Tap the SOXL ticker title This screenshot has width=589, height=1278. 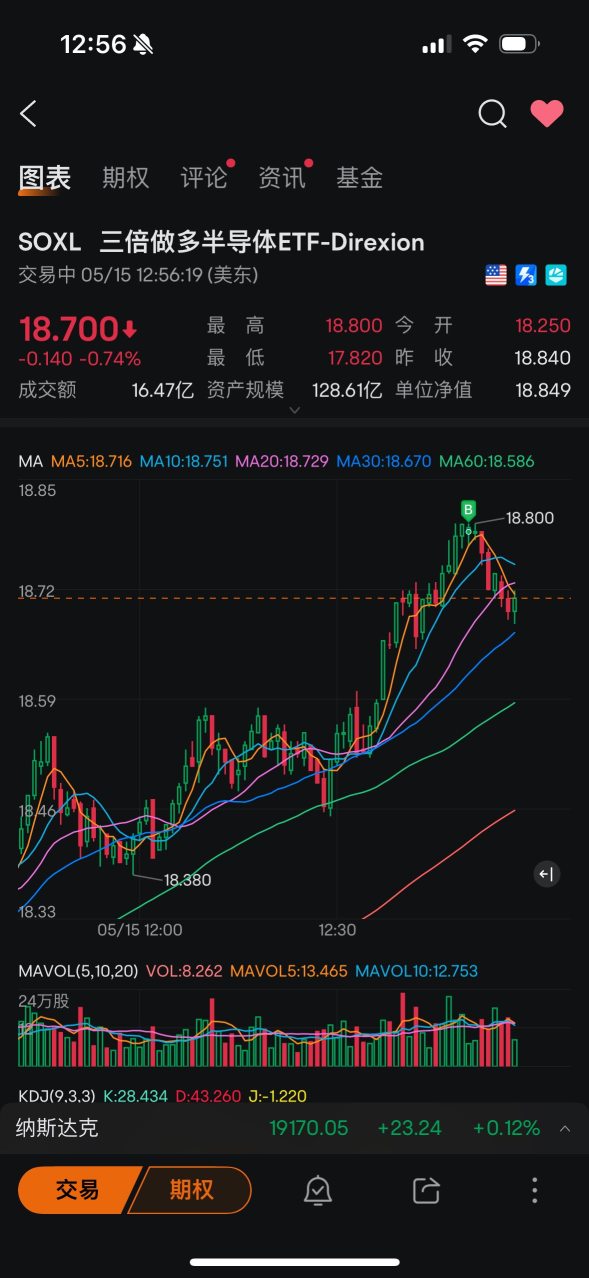tap(51, 242)
